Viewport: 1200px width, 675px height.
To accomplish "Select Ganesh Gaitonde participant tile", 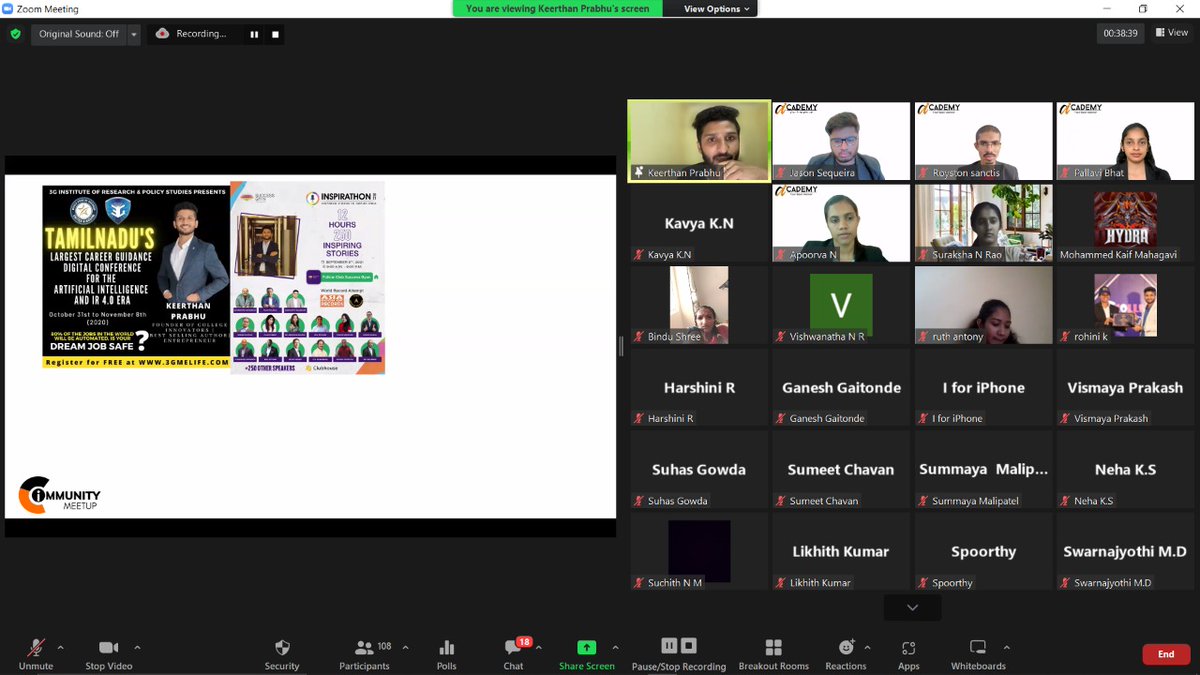I will coord(841,387).
